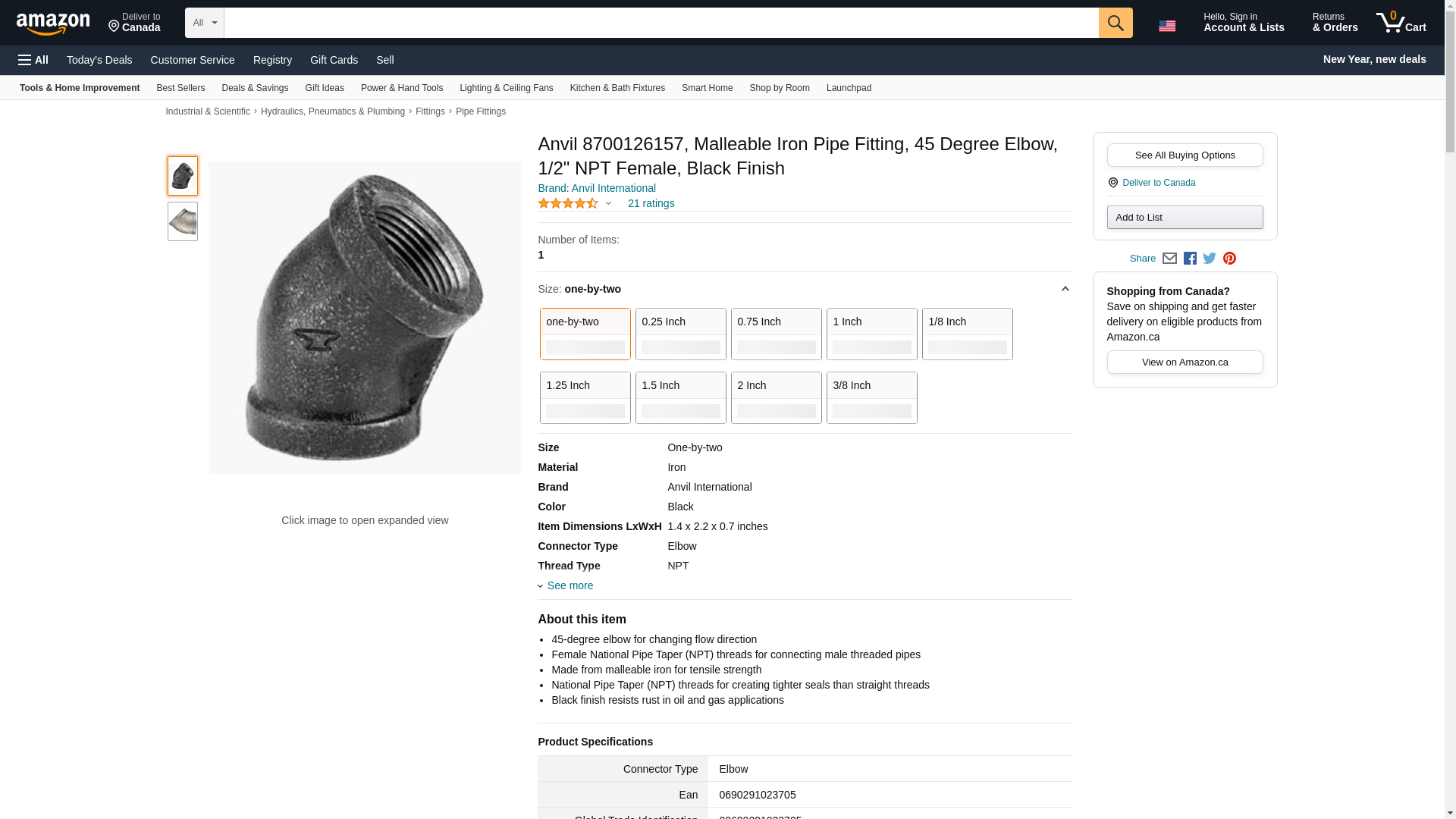1456x819 pixels.
Task: Open the All search category dropdown
Action: (204, 23)
